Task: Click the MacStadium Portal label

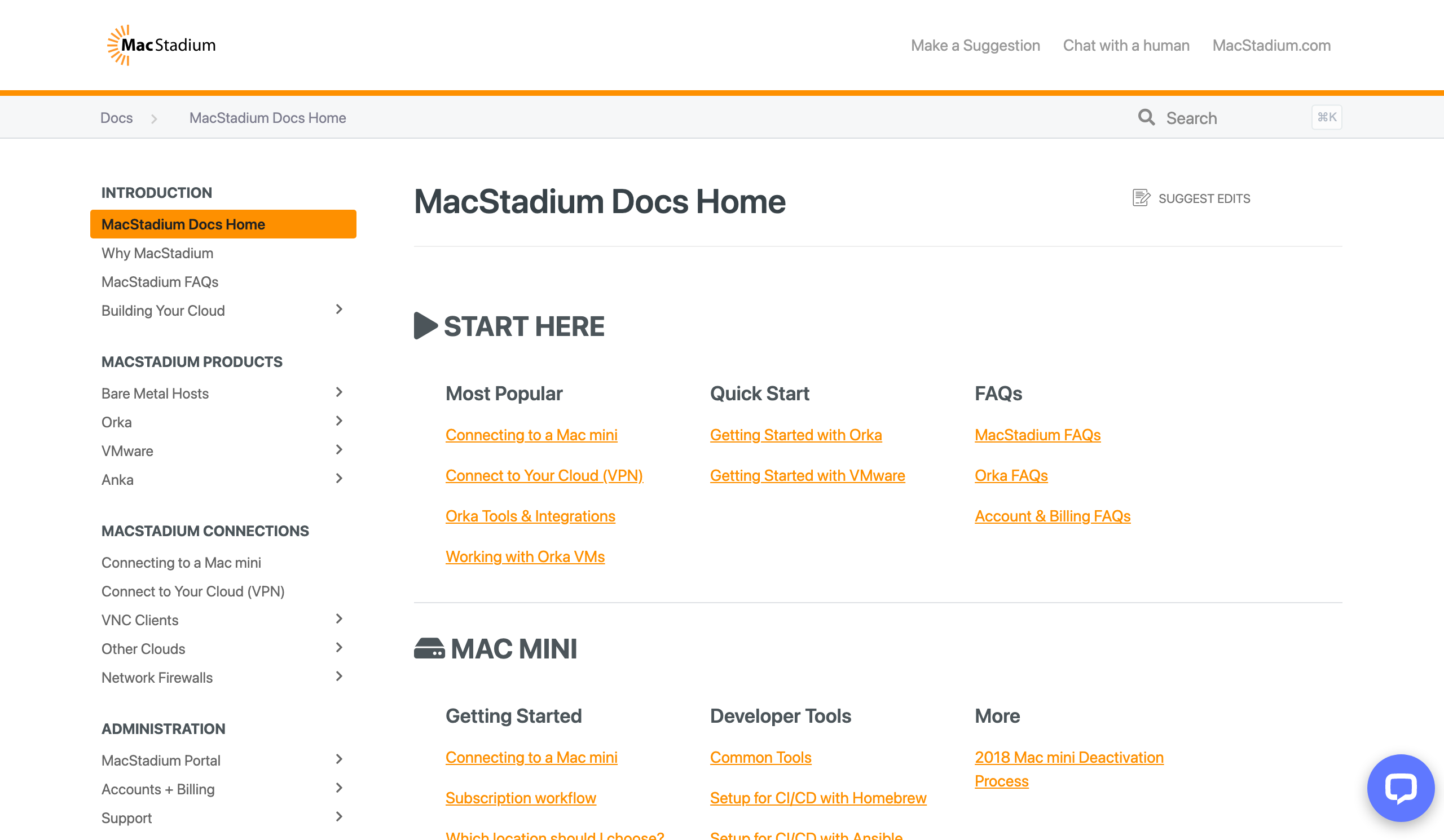Action: tap(160, 760)
